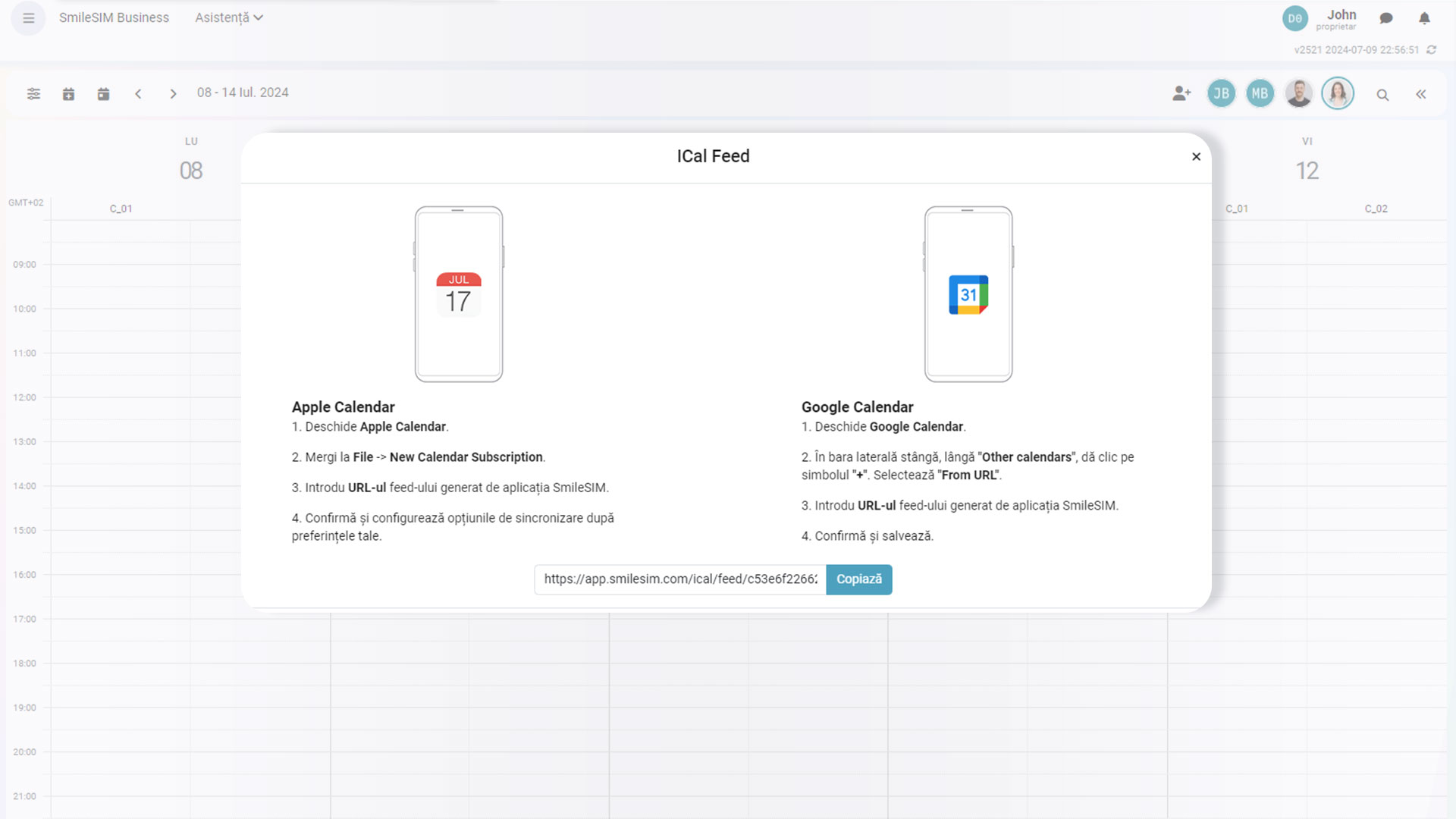The image size is (1456, 819).
Task: Open the search magnifier icon
Action: 1382,95
